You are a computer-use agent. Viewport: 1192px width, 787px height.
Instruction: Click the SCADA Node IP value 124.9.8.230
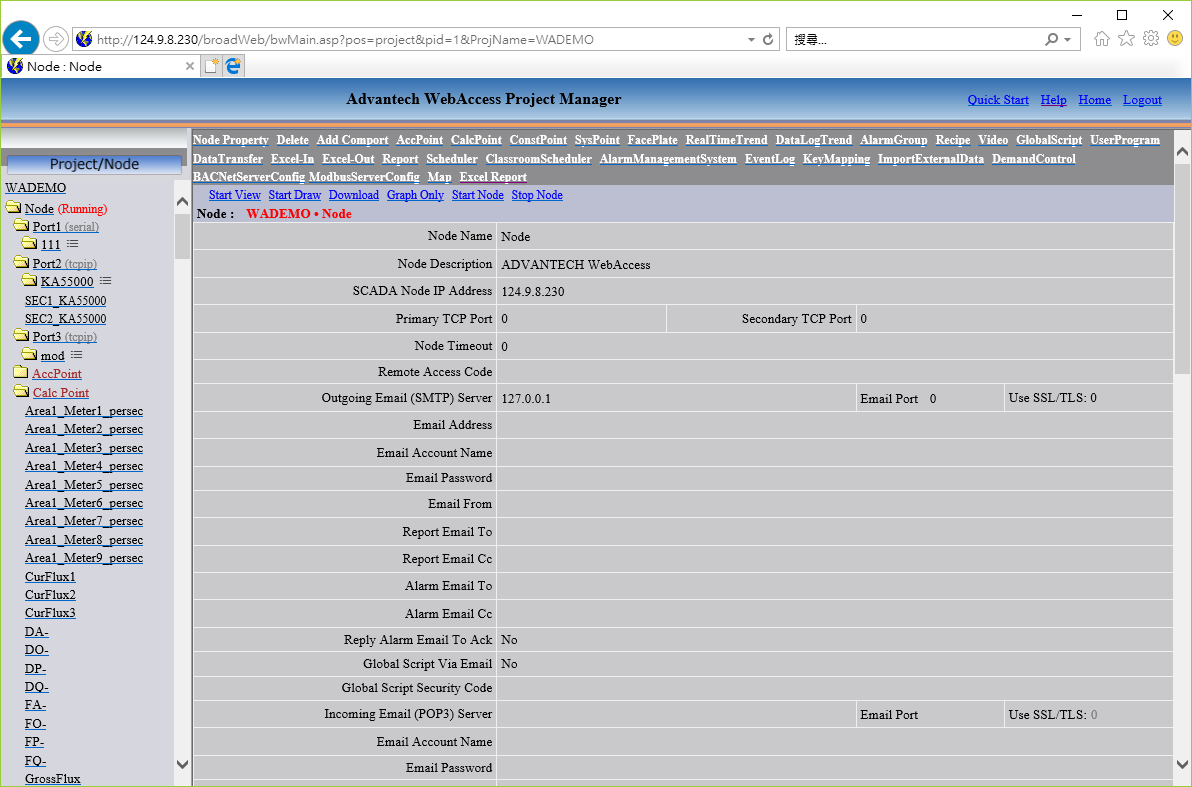tap(533, 291)
